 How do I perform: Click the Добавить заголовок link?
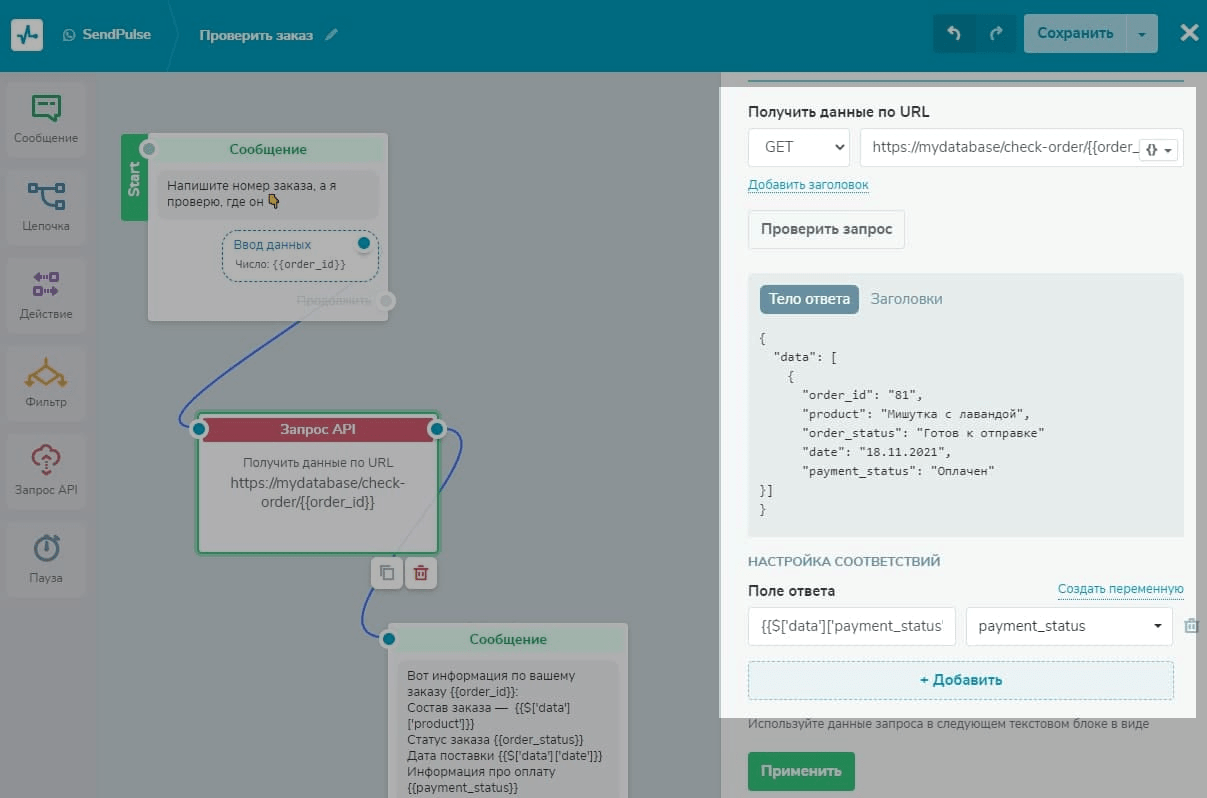(x=808, y=185)
